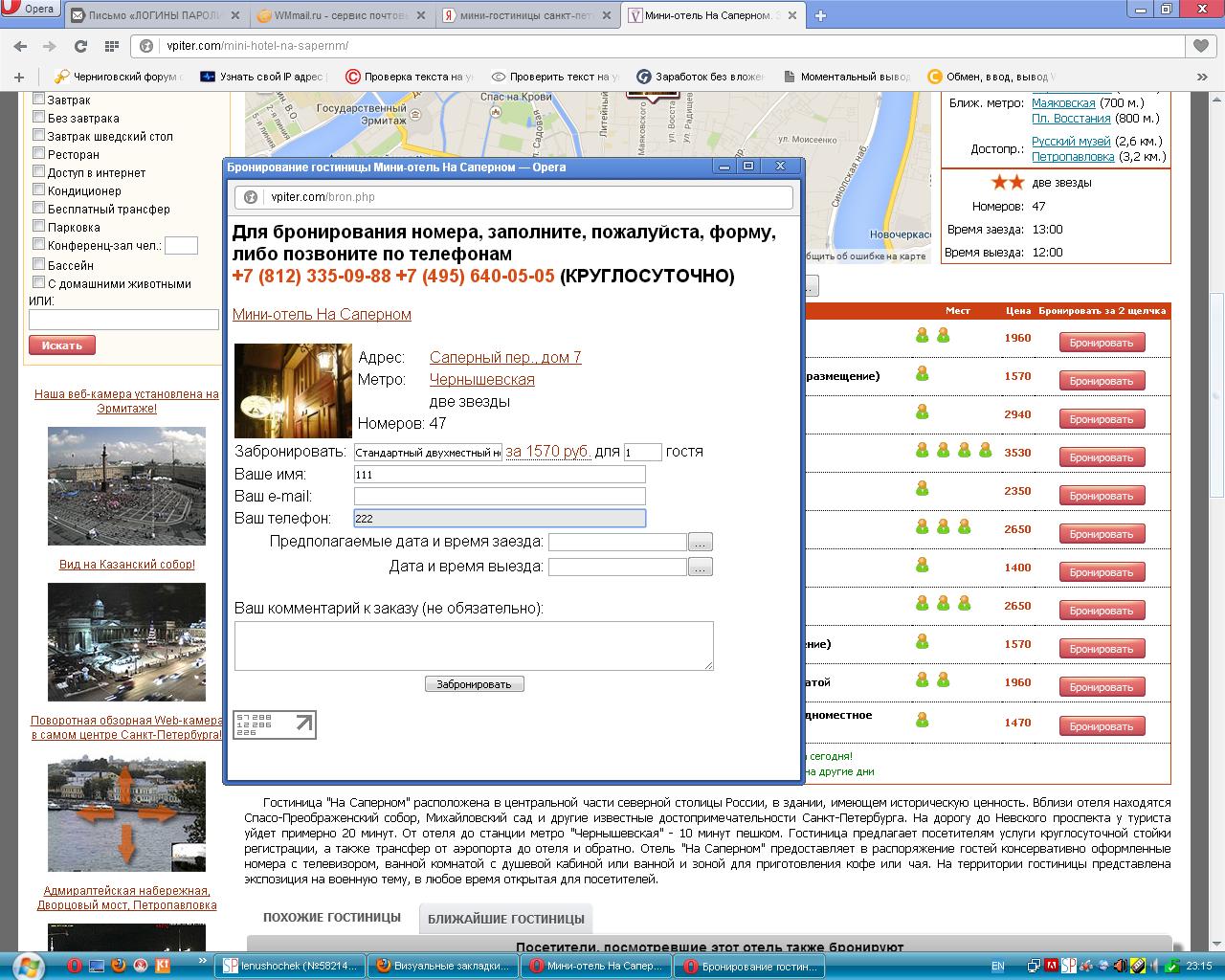Toggle Бесплатный трансфер checkbox
Image resolution: width=1225 pixels, height=980 pixels.
39,208
